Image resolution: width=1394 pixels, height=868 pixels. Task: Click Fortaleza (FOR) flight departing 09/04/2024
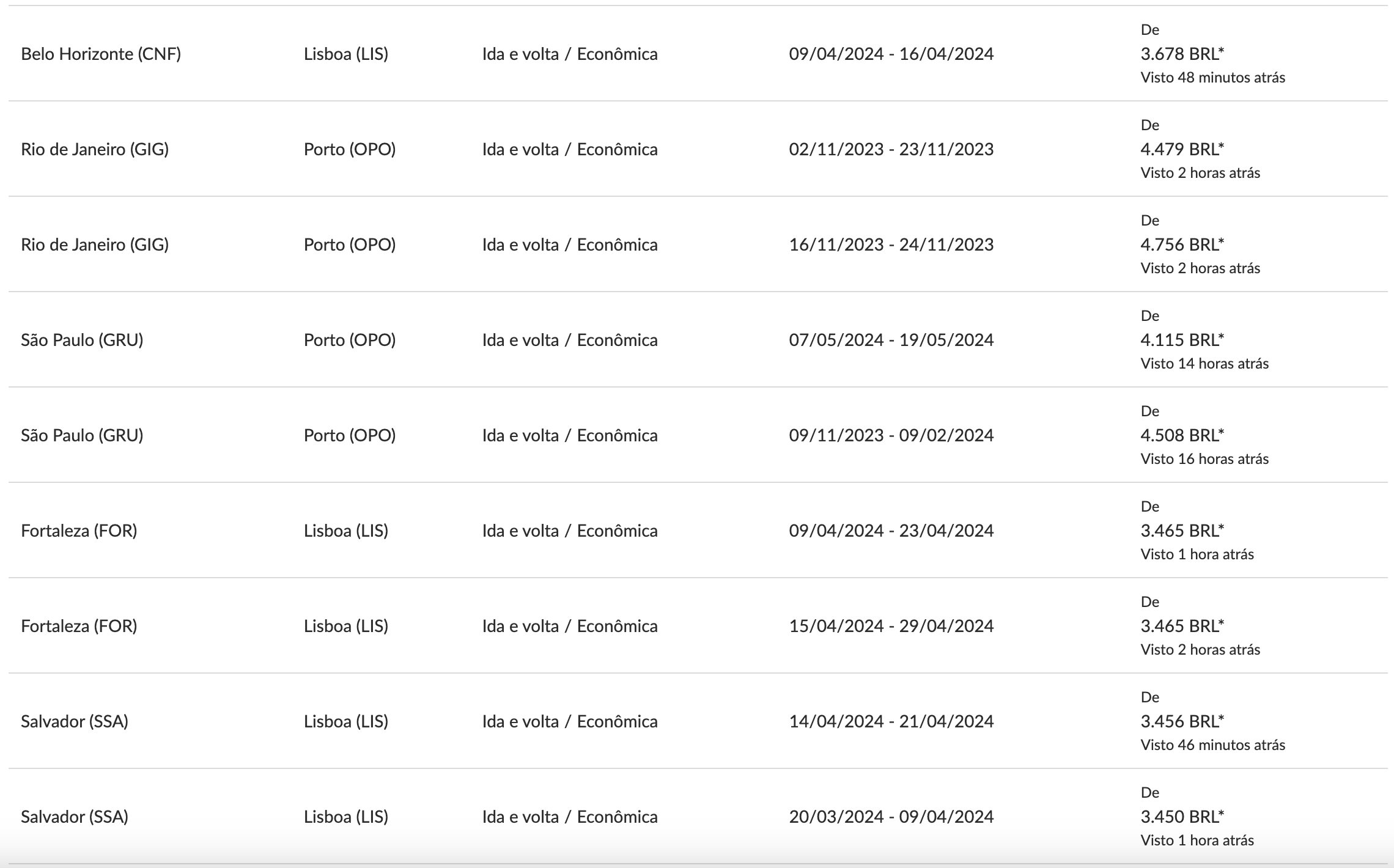coord(698,531)
